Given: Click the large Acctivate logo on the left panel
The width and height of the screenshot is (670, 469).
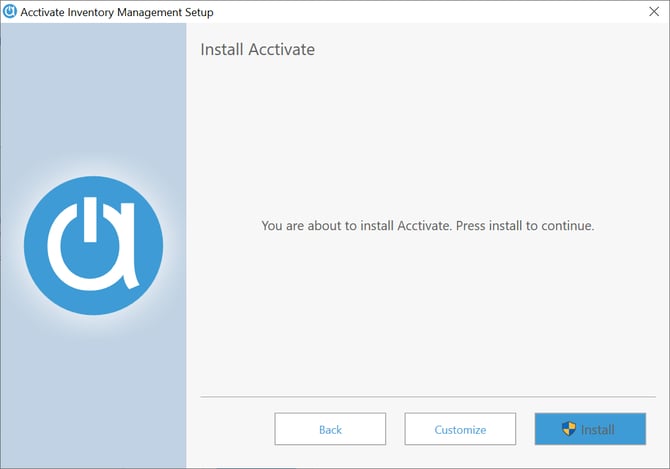Looking at the screenshot, I should coord(94,246).
